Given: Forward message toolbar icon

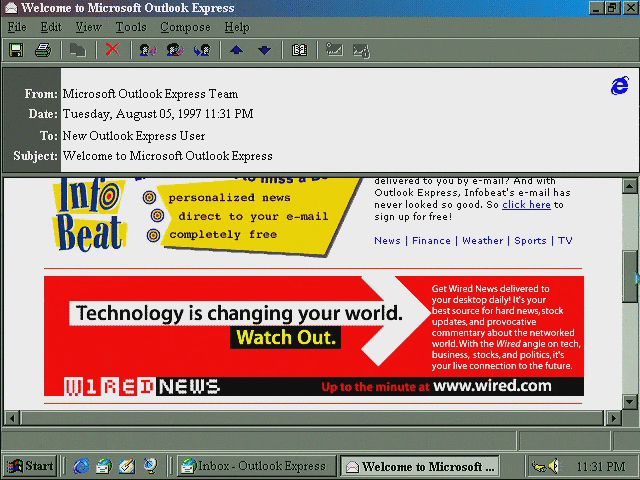Looking at the screenshot, I should coord(202,50).
